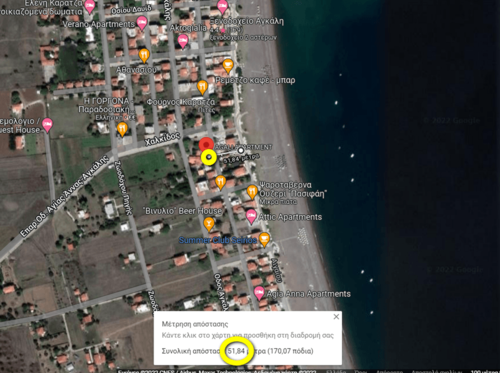Image resolution: width=500 pixels, height=373 pixels.
Task: Select the Guest House hotel pin
Action: pyautogui.click(x=47, y=125)
